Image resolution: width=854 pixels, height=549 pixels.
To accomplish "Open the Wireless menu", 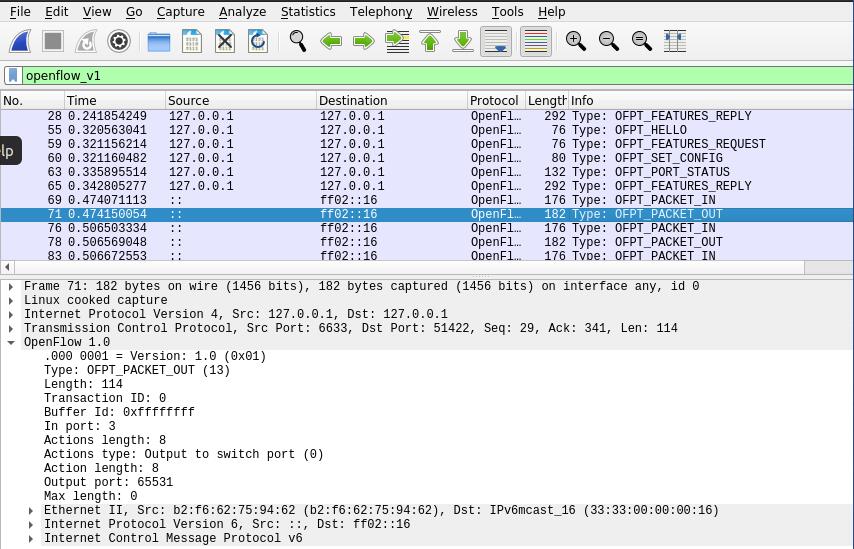I will [452, 11].
